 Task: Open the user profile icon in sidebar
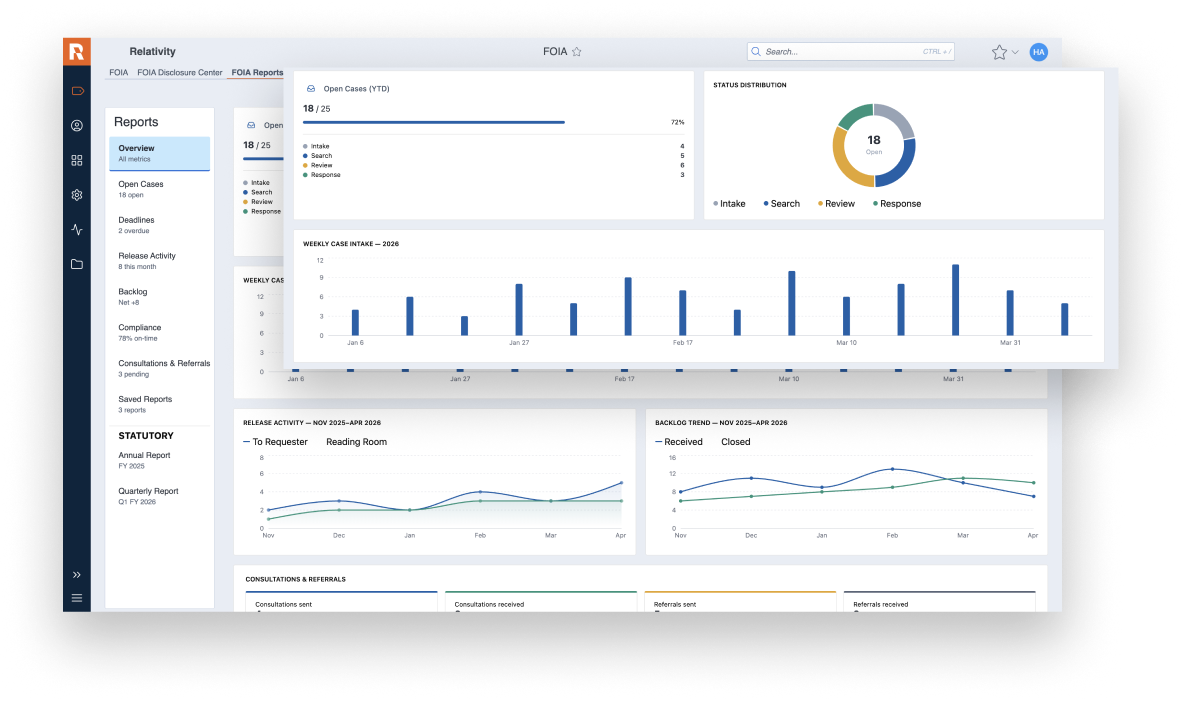coord(77,126)
